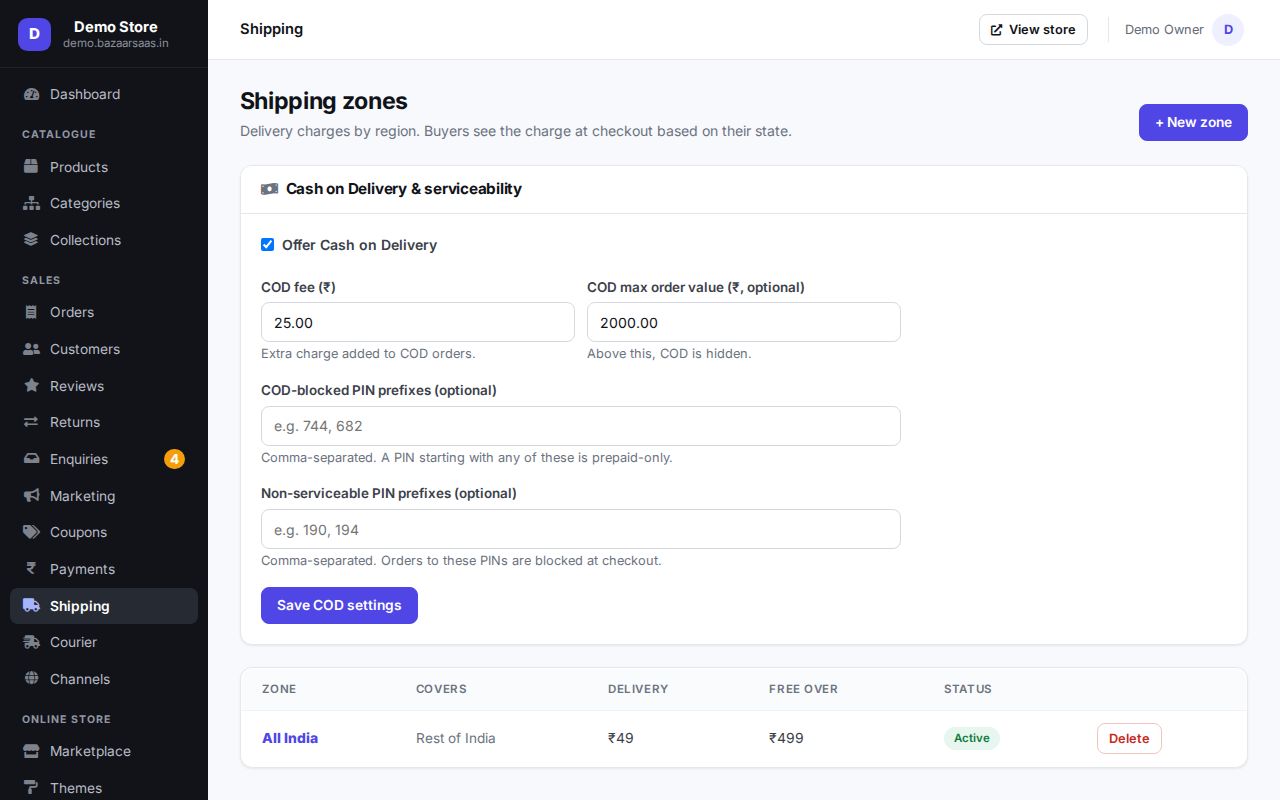Click the Enquiries notification badge 4
The height and width of the screenshot is (800, 1280).
(174, 459)
